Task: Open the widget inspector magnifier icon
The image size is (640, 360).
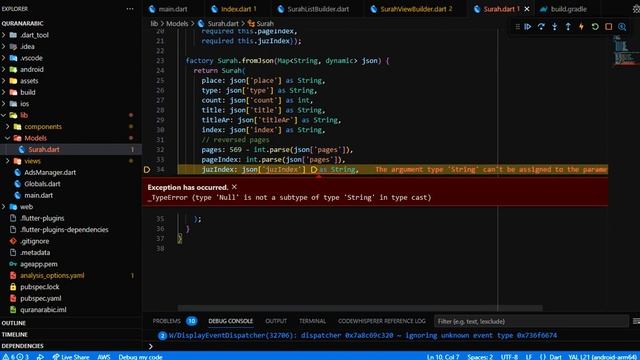Action: point(622,27)
